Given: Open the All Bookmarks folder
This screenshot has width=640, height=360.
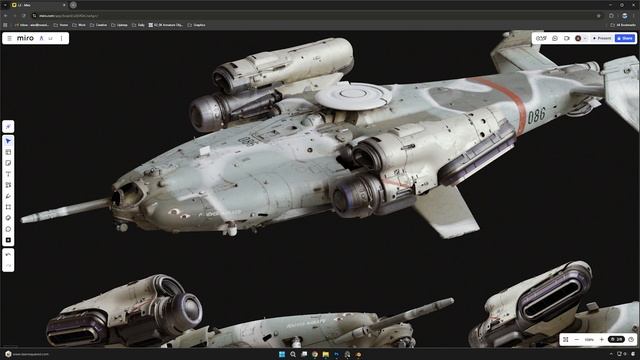Looking at the screenshot, I should pos(623,25).
